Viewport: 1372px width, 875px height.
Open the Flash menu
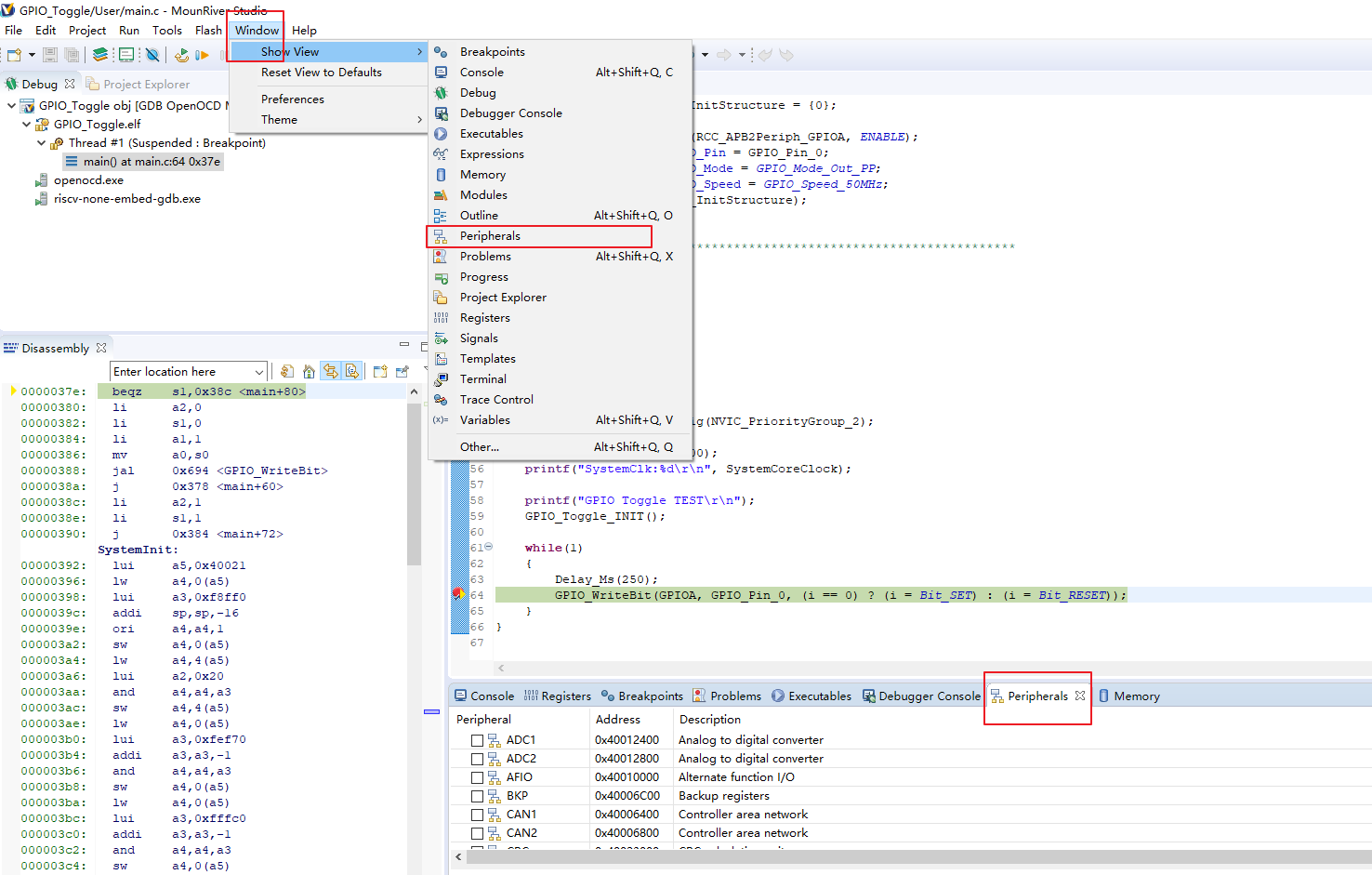click(x=208, y=30)
